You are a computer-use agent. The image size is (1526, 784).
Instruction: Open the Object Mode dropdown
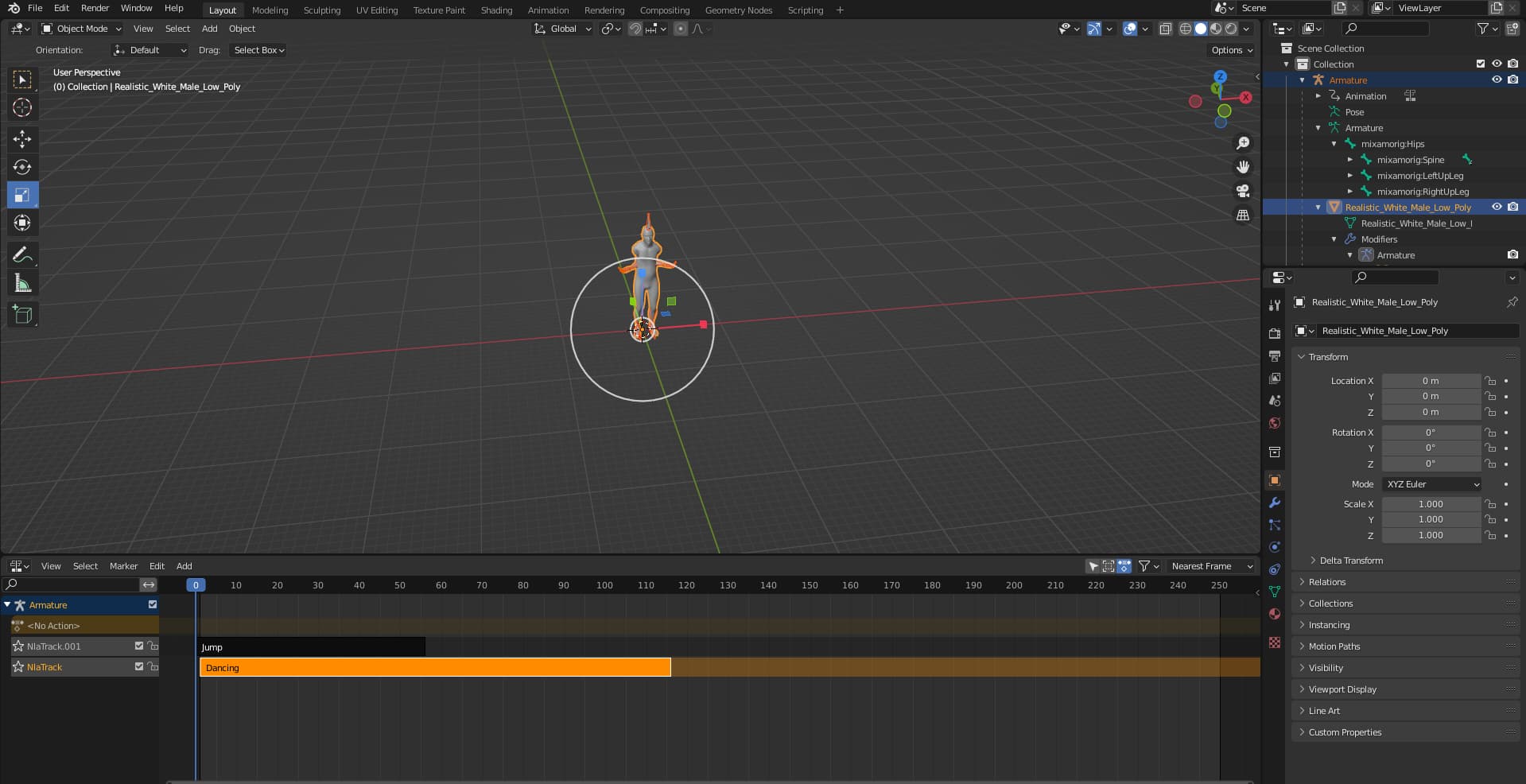pyautogui.click(x=81, y=29)
